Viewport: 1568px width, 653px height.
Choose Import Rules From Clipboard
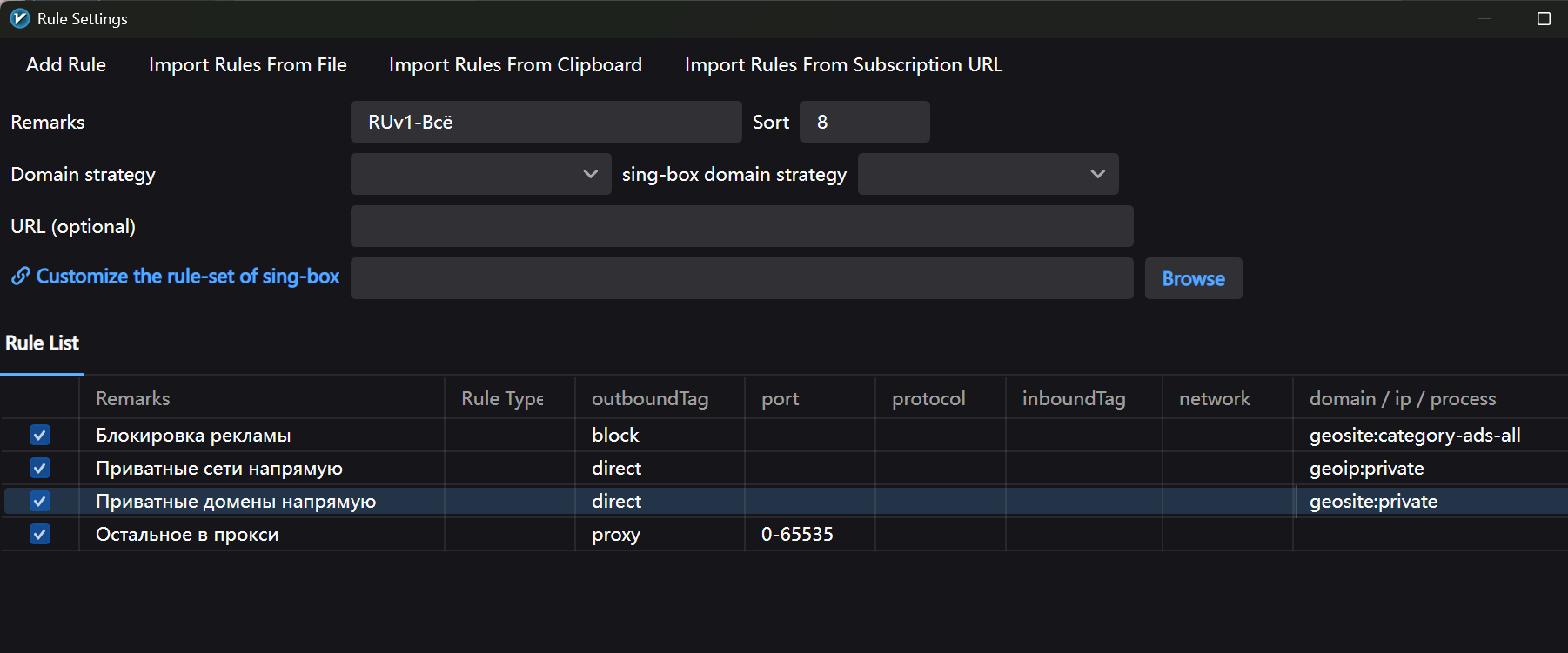[x=515, y=64]
